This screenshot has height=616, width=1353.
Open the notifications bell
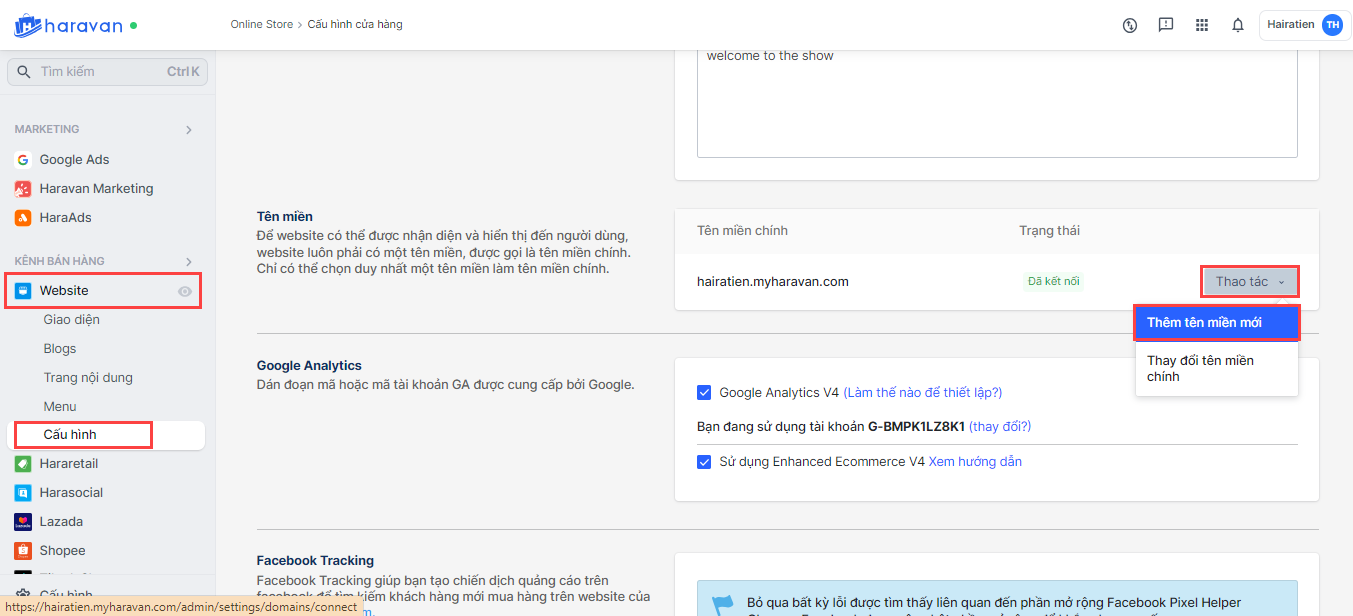(1238, 25)
